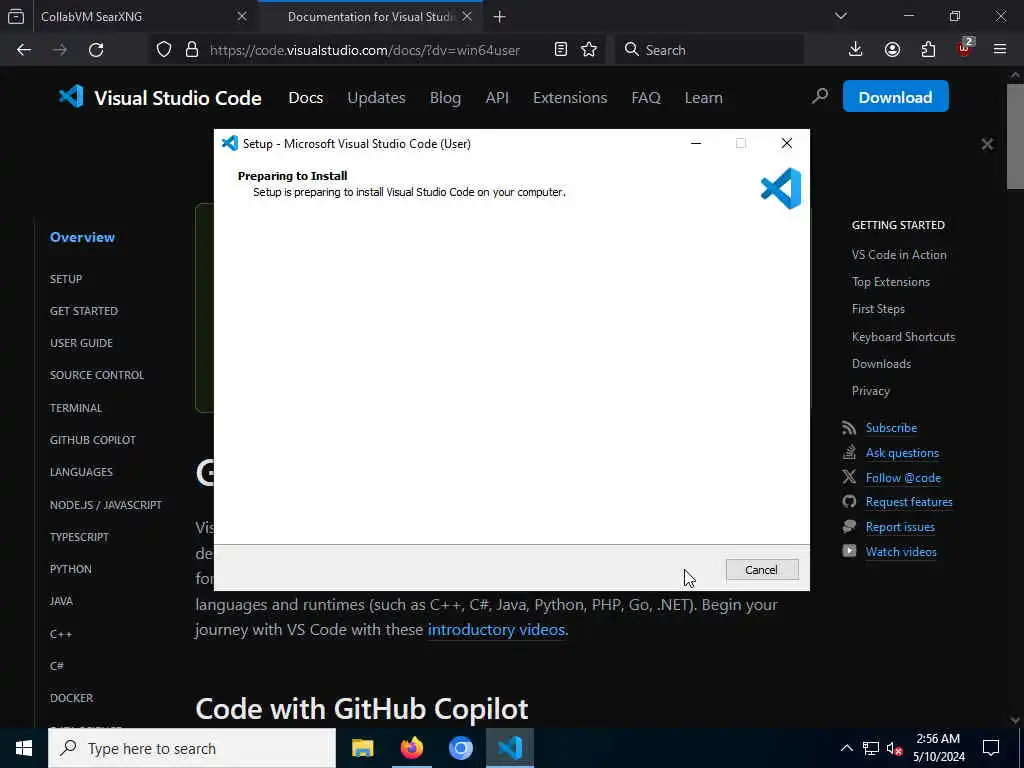Screen dimensions: 1024x768
Task: Select Overview in the docs sidebar
Action: pos(82,237)
